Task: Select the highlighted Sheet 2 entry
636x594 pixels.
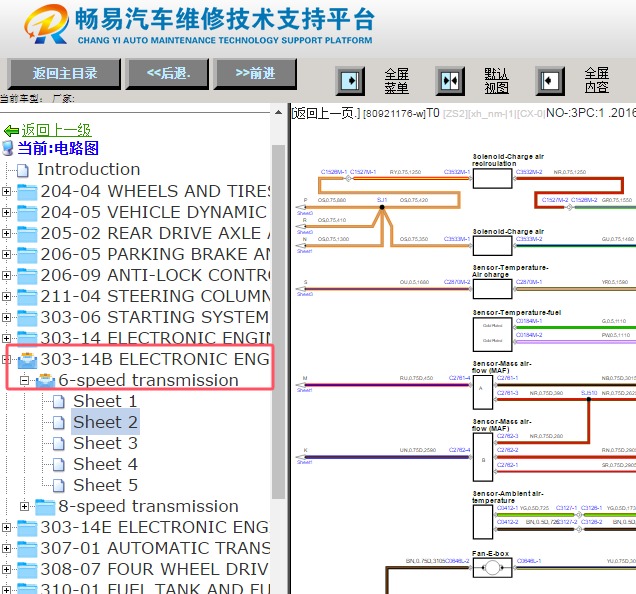Action: click(105, 422)
